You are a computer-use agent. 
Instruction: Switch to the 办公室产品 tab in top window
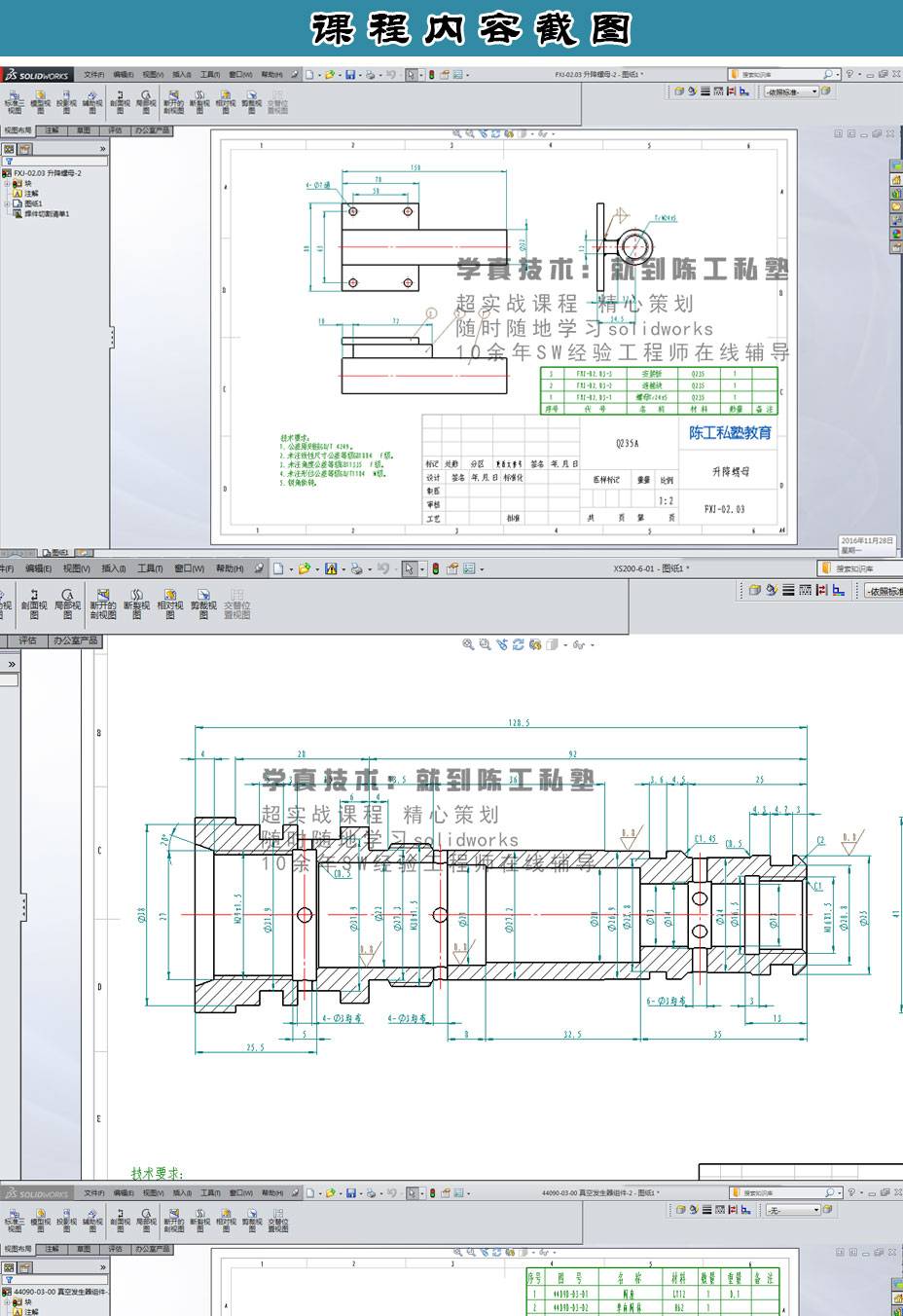pyautogui.click(x=151, y=130)
